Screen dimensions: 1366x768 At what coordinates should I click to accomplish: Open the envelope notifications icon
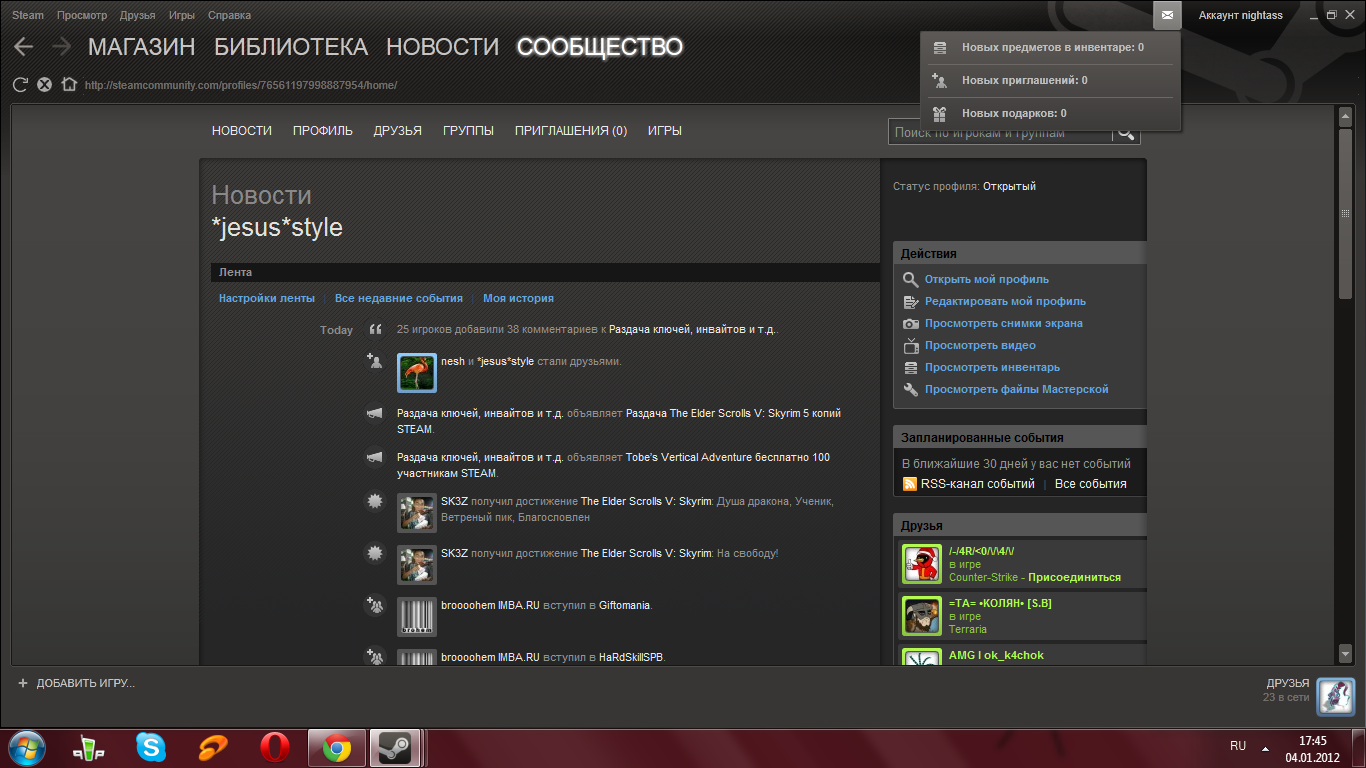pos(1167,15)
